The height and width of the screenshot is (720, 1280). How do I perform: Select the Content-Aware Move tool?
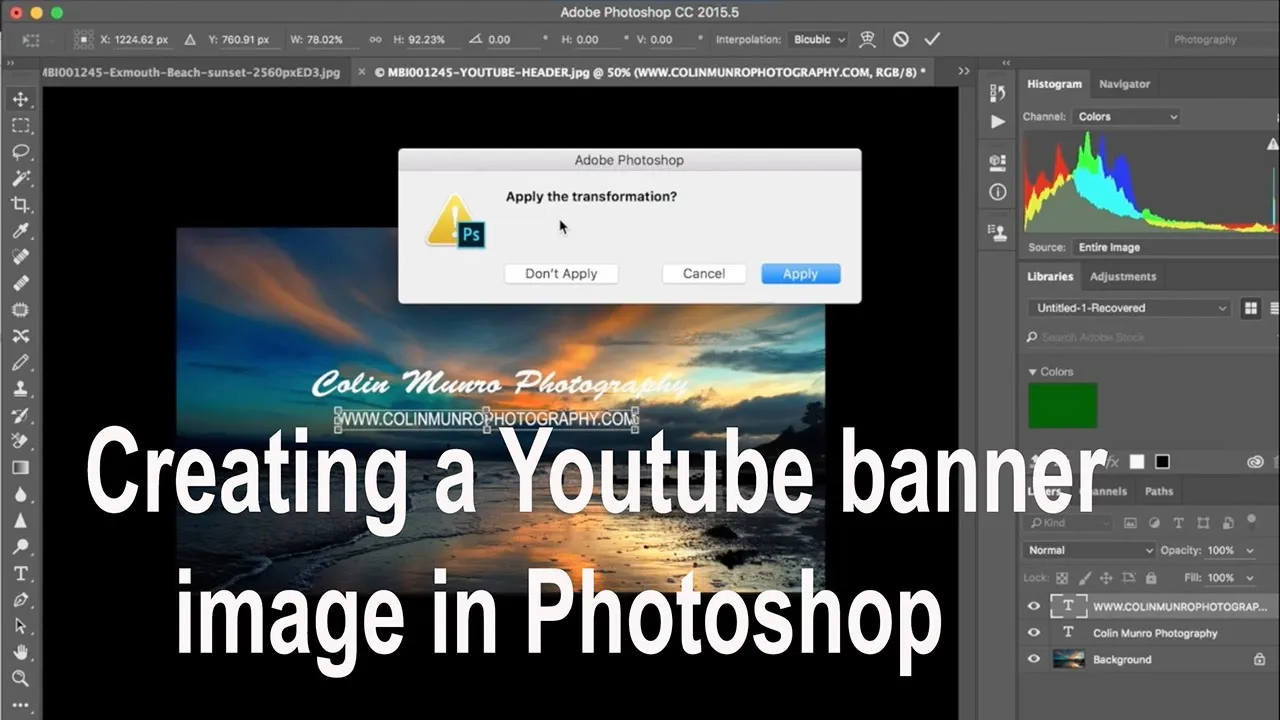tap(20, 336)
